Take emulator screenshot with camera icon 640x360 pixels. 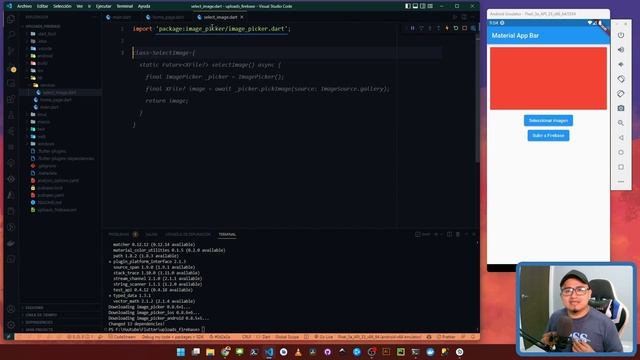[x=621, y=108]
